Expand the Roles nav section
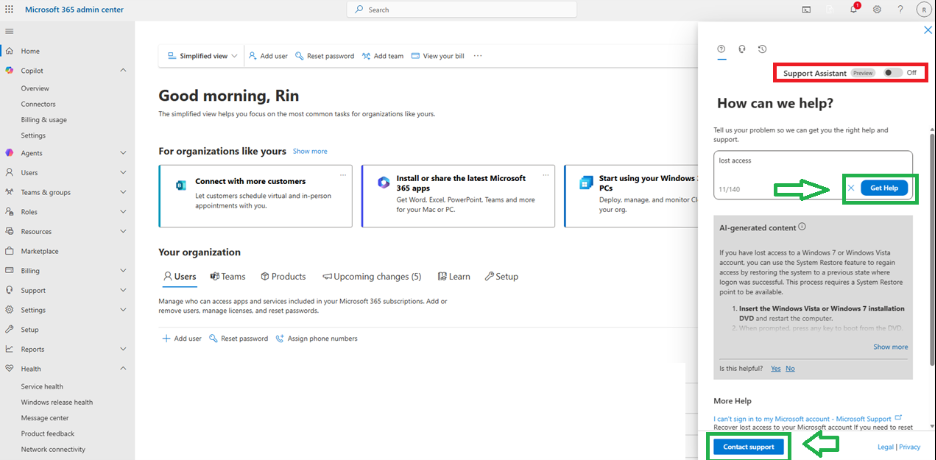The width and height of the screenshot is (936, 460). 123,212
